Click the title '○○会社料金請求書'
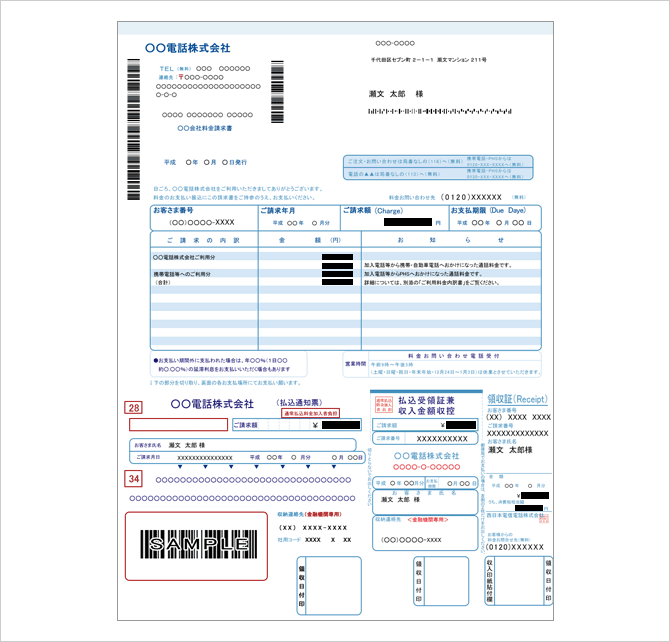The image size is (670, 642). point(205,128)
